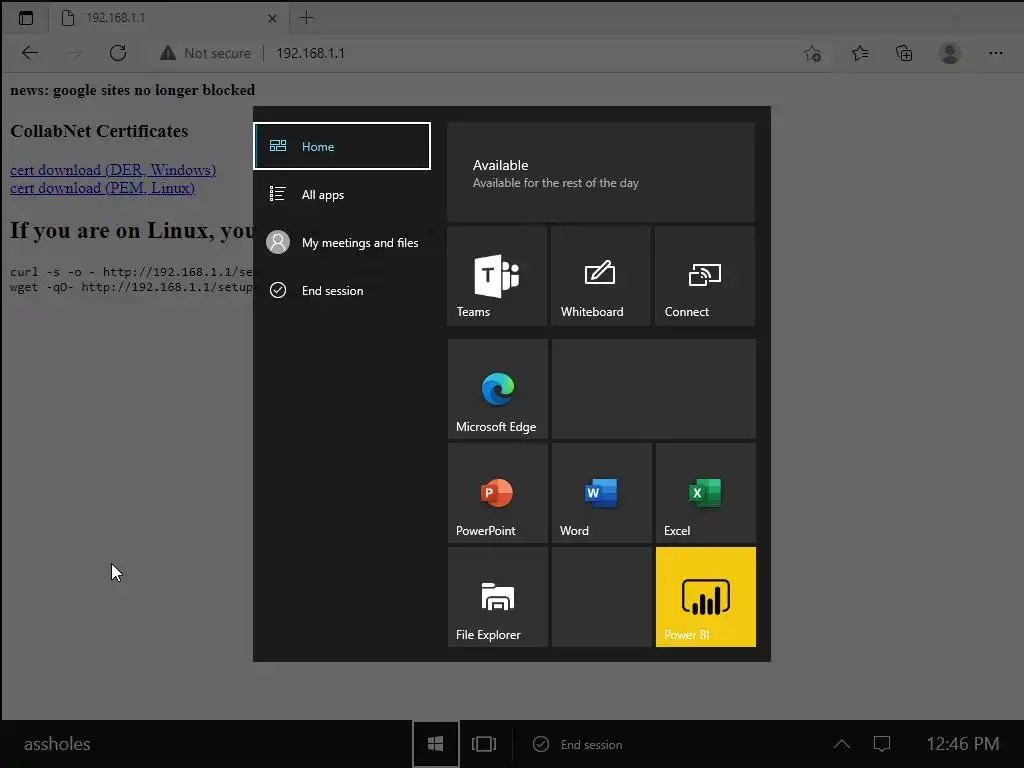Open the Favorites list icon

(x=860, y=53)
